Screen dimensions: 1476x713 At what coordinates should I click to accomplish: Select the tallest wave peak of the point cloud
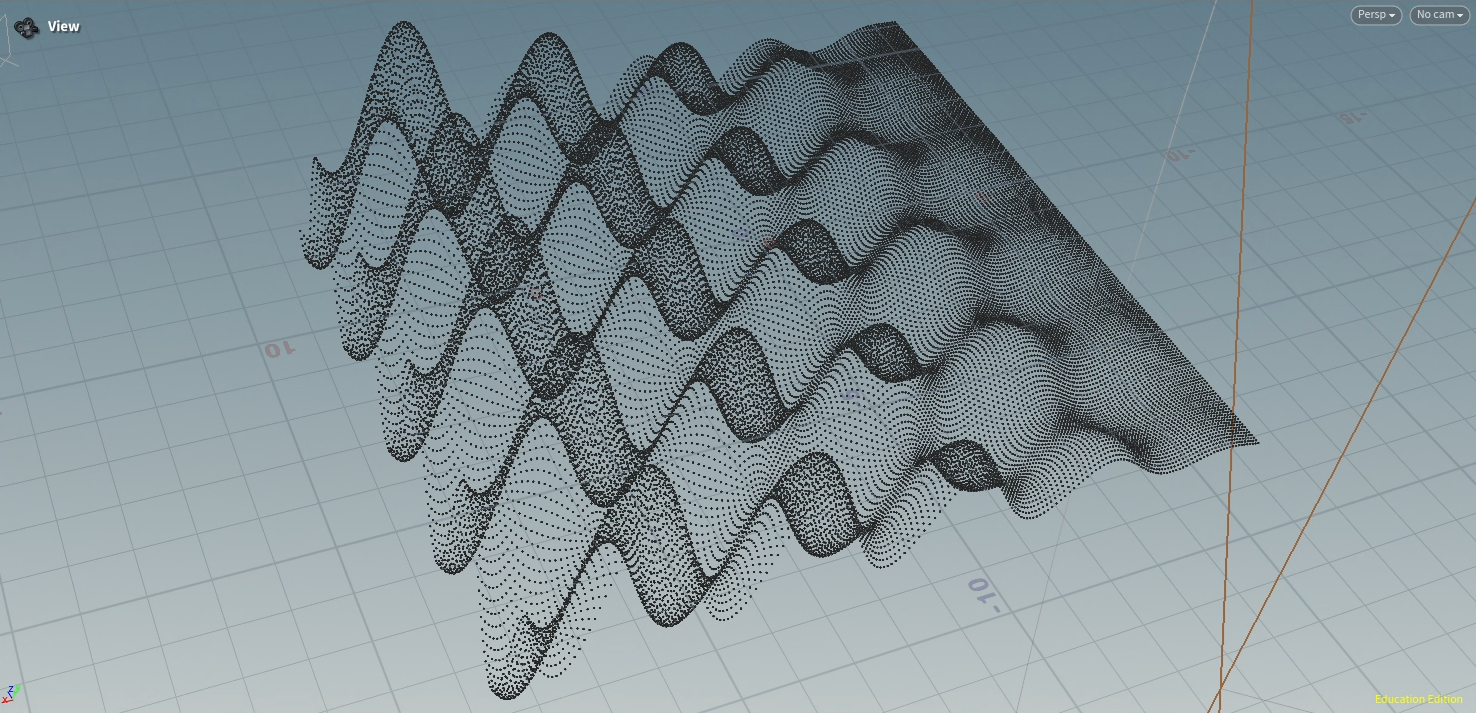coord(403,30)
